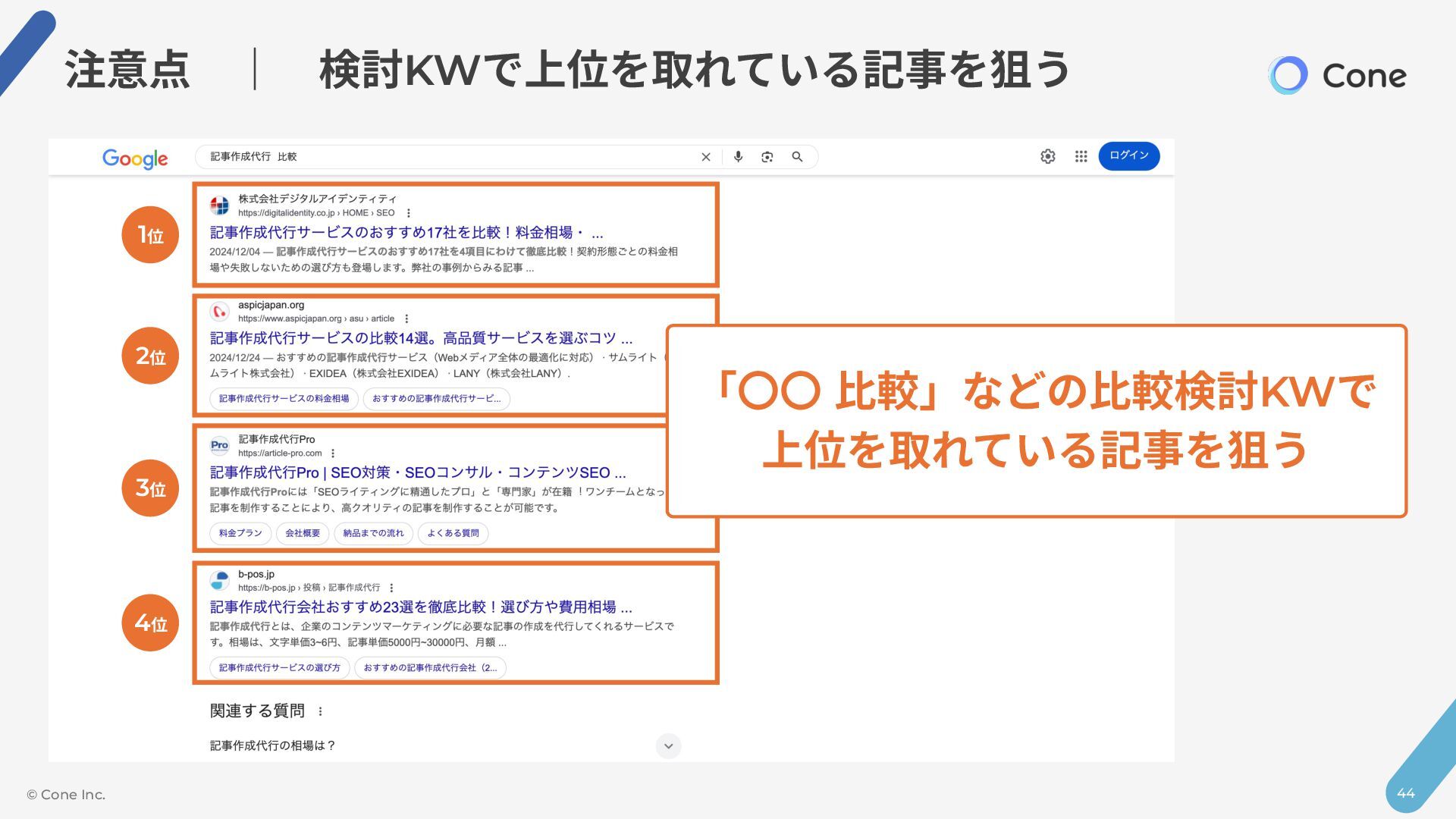Screen dimensions: 1456x819
Task: Open three-dot menu for aspicjapan.org result
Action: click(407, 319)
